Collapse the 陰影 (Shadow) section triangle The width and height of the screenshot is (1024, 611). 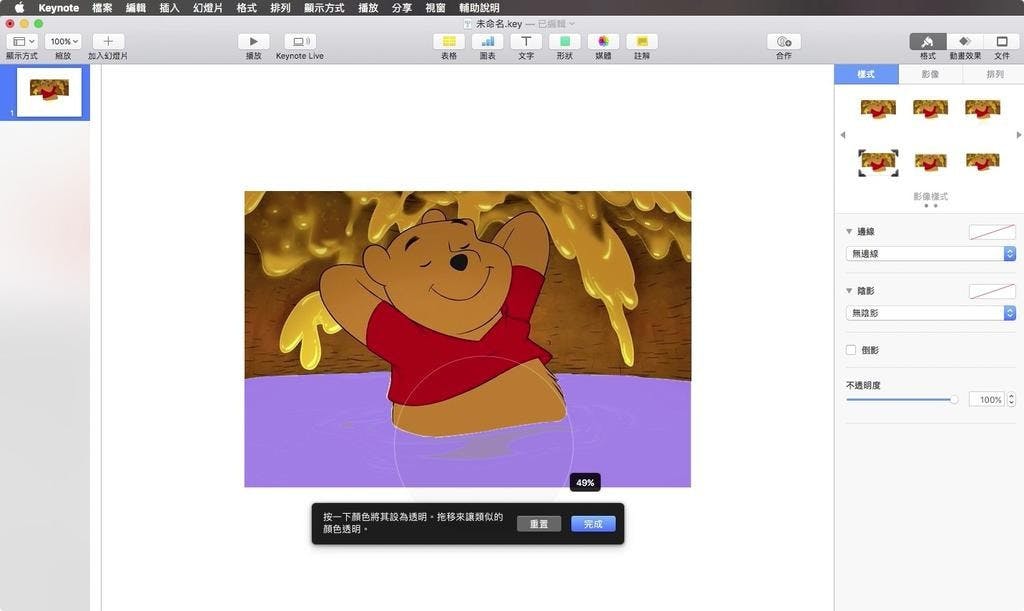[849, 290]
